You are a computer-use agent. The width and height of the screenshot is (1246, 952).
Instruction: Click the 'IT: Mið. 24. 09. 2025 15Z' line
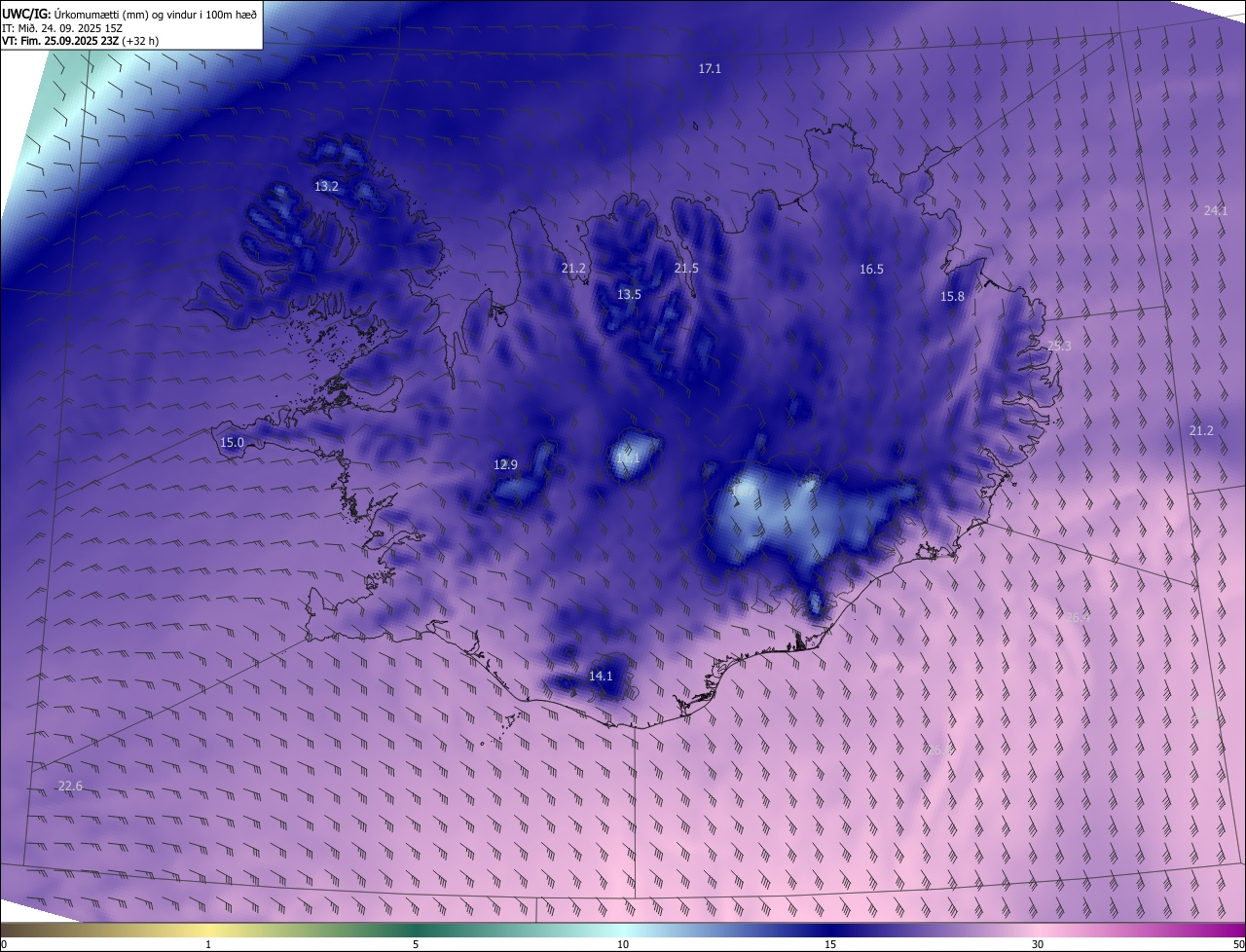point(62,27)
